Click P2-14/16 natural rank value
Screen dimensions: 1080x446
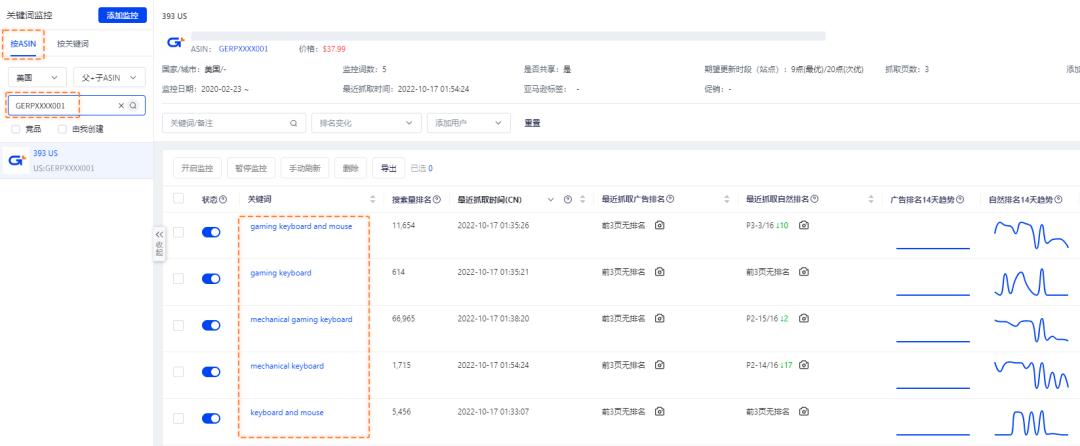pyautogui.click(x=762, y=365)
